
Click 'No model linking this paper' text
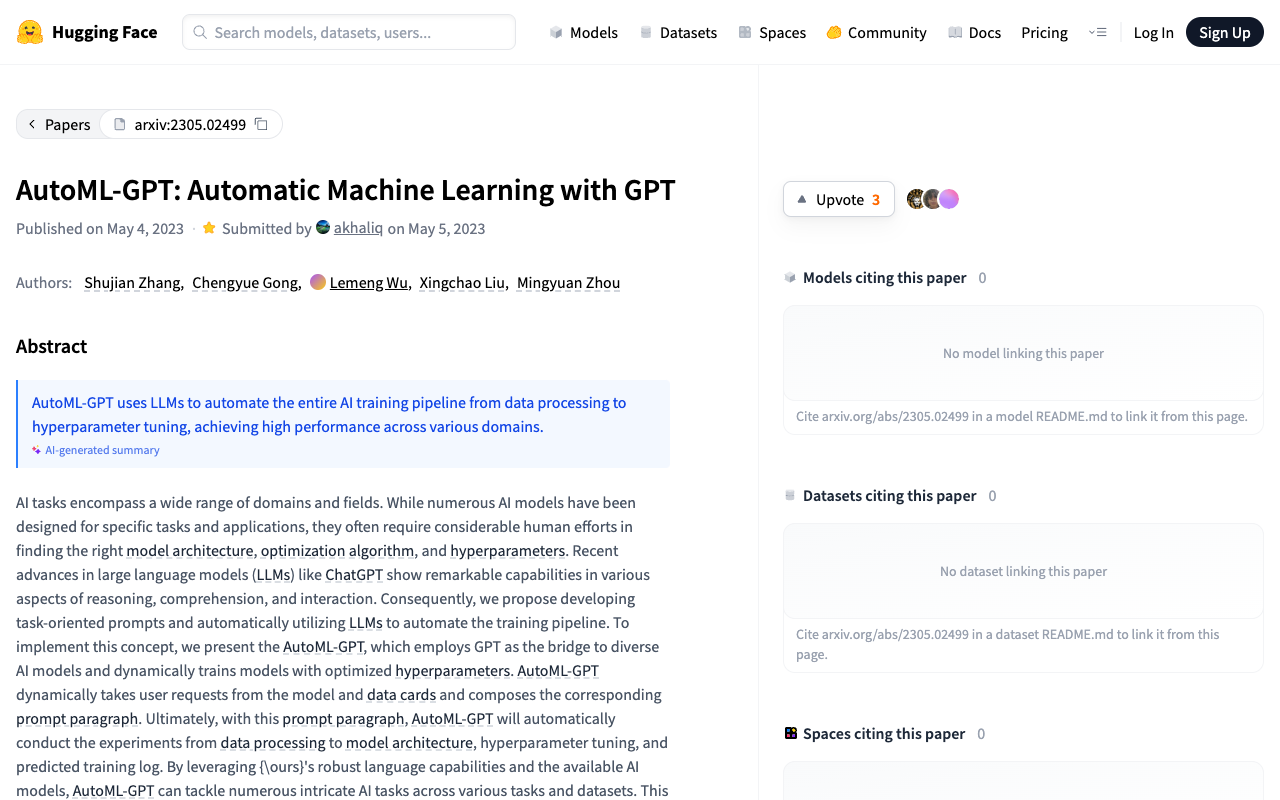point(1023,353)
